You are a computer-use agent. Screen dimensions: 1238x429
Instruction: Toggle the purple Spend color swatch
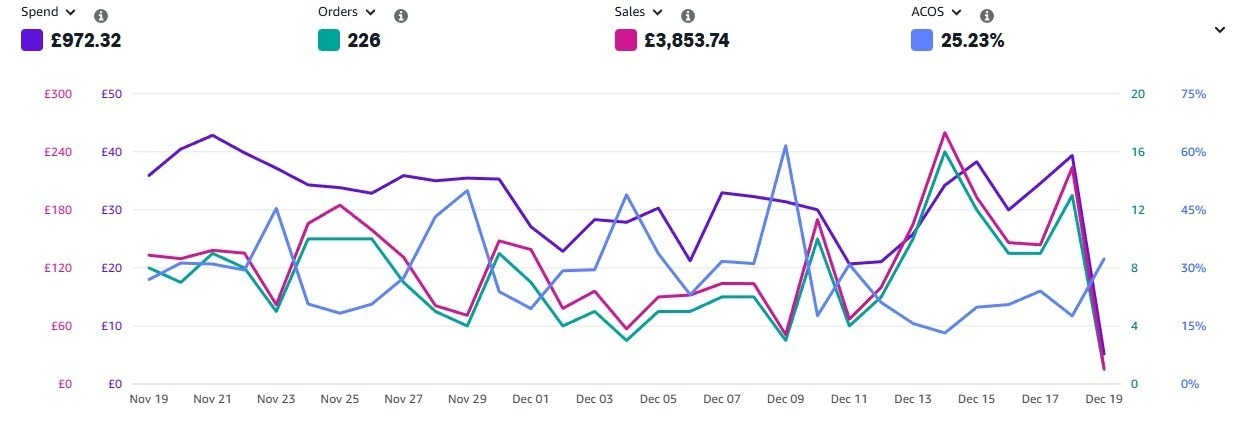pyautogui.click(x=31, y=41)
